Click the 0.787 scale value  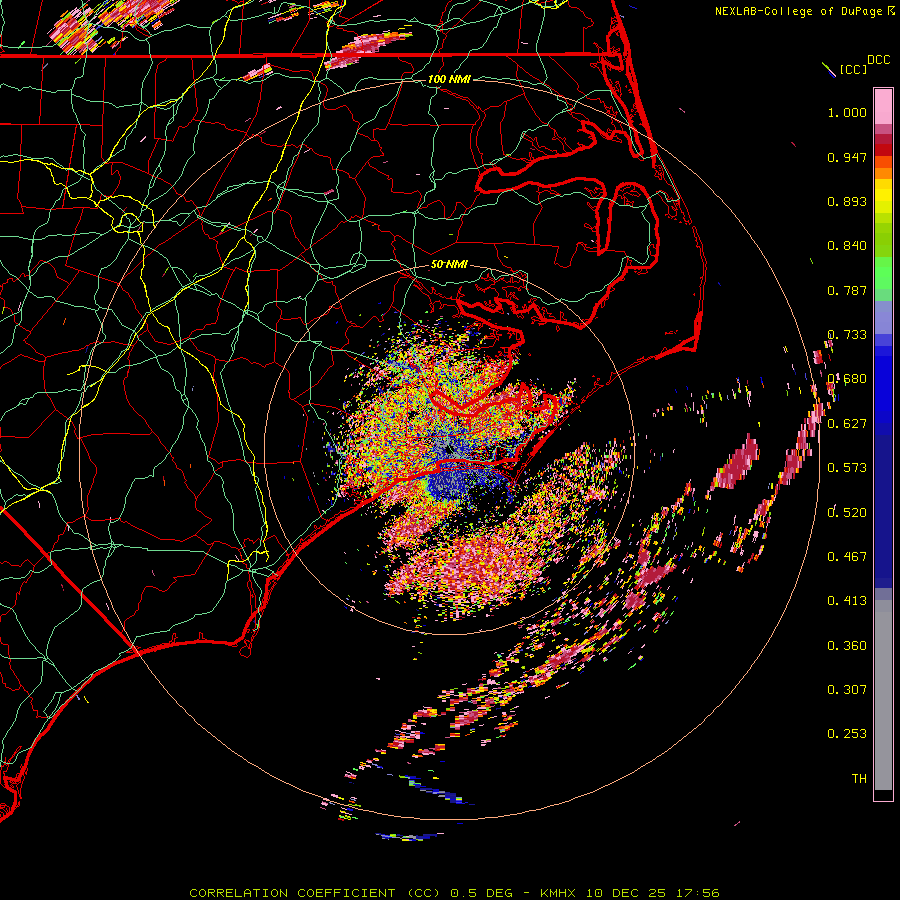click(x=847, y=290)
